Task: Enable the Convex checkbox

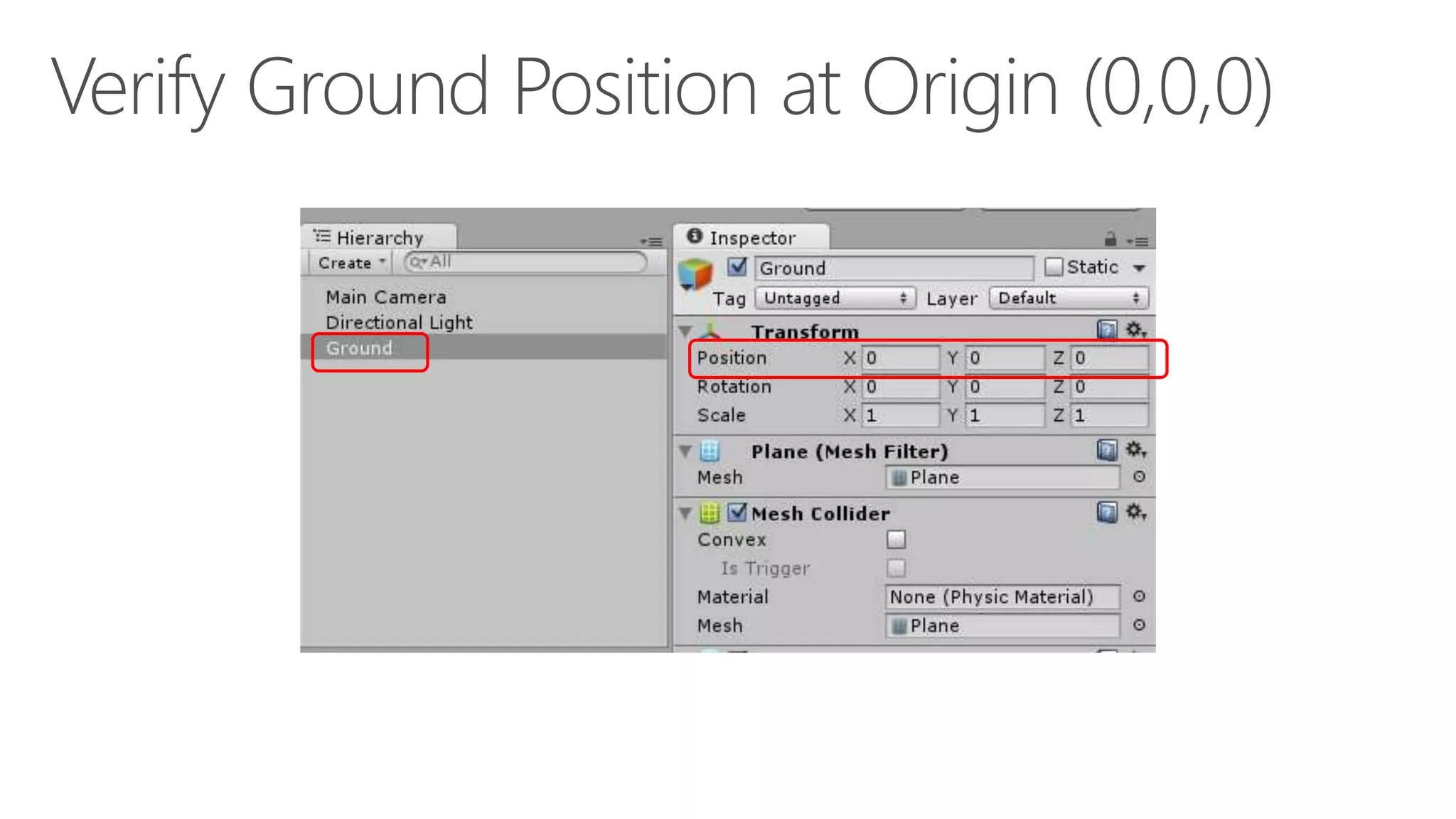Action: (896, 540)
